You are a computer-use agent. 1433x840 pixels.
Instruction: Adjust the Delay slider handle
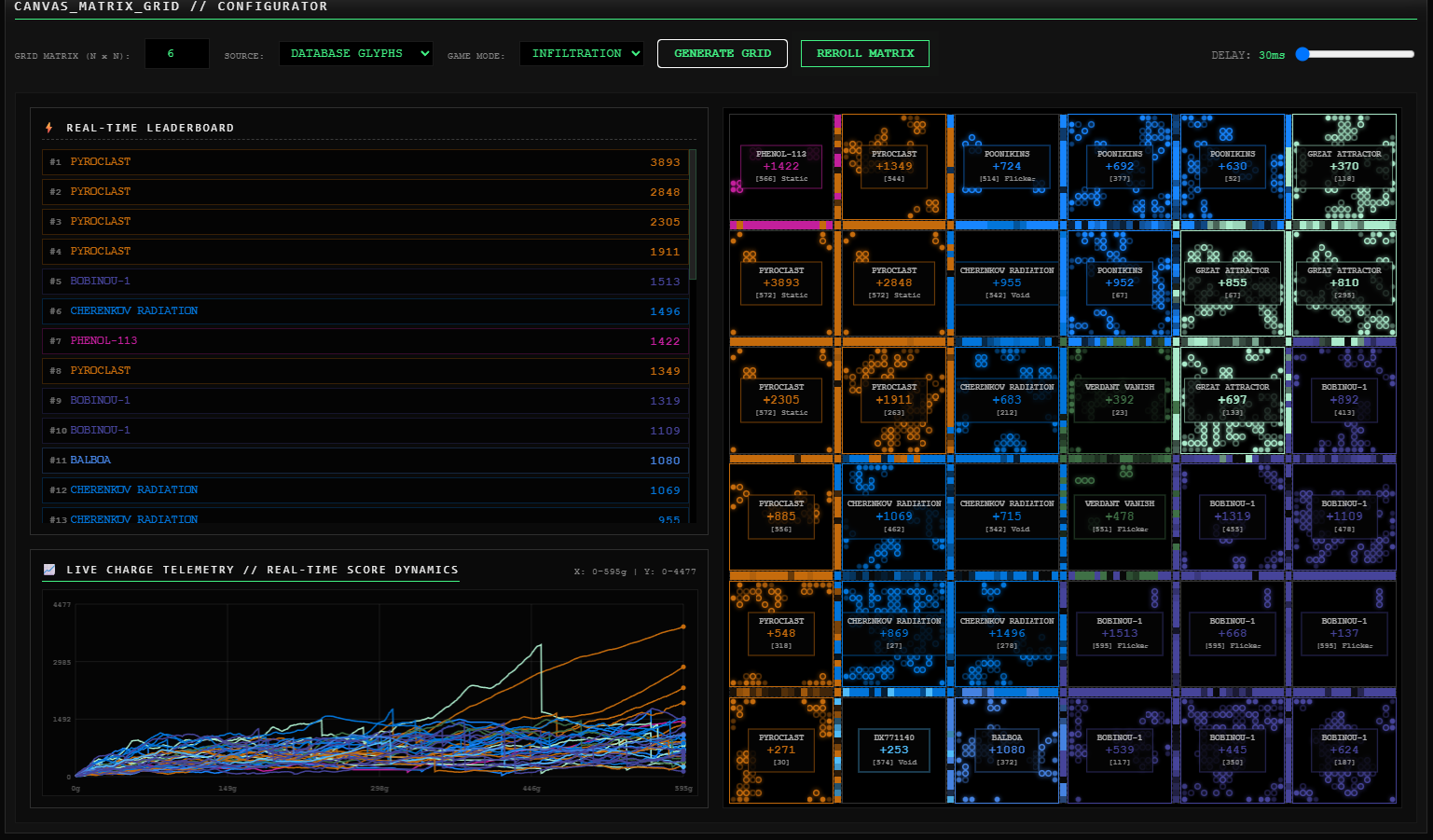(1303, 54)
